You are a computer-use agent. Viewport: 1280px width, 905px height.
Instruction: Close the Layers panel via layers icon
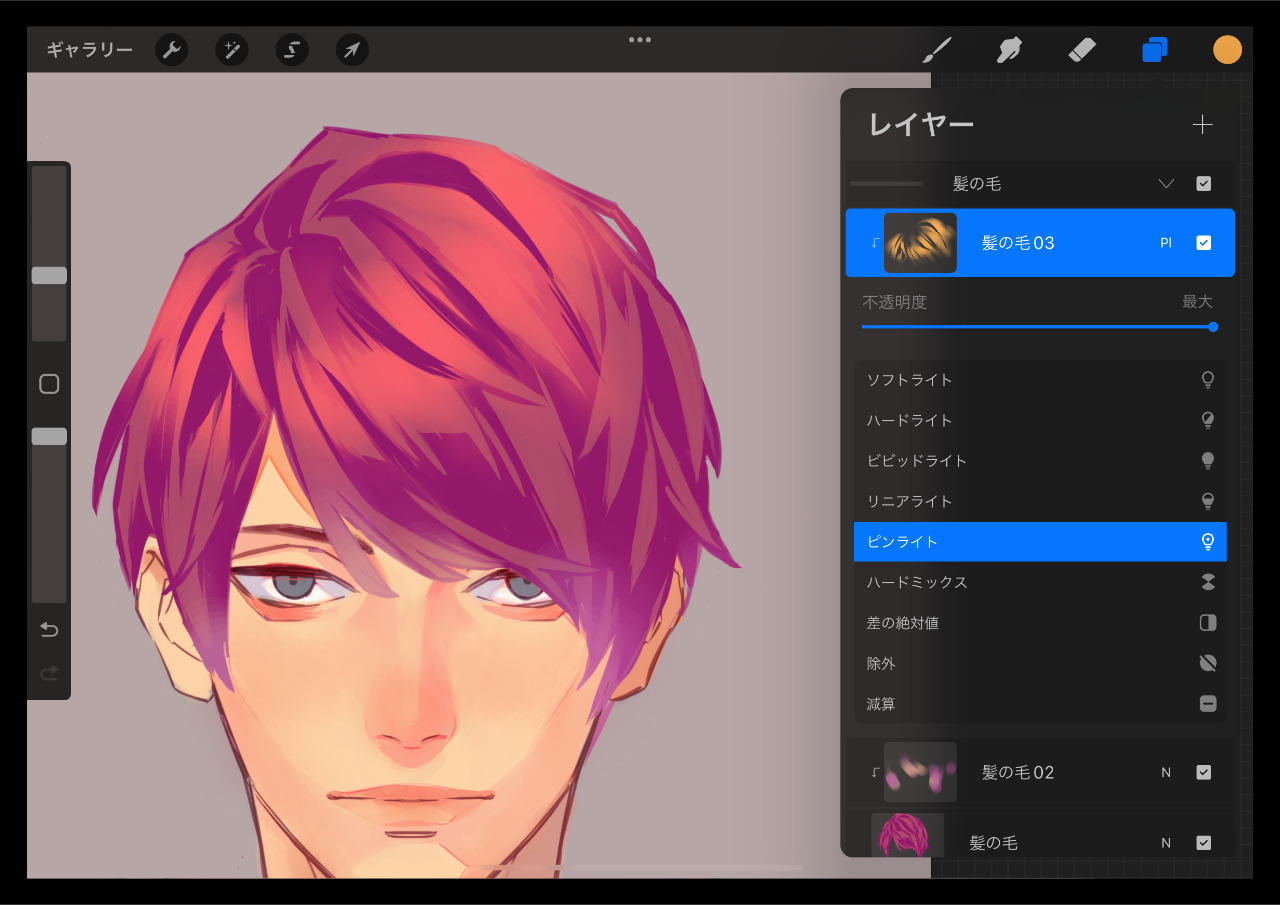(x=1155, y=50)
